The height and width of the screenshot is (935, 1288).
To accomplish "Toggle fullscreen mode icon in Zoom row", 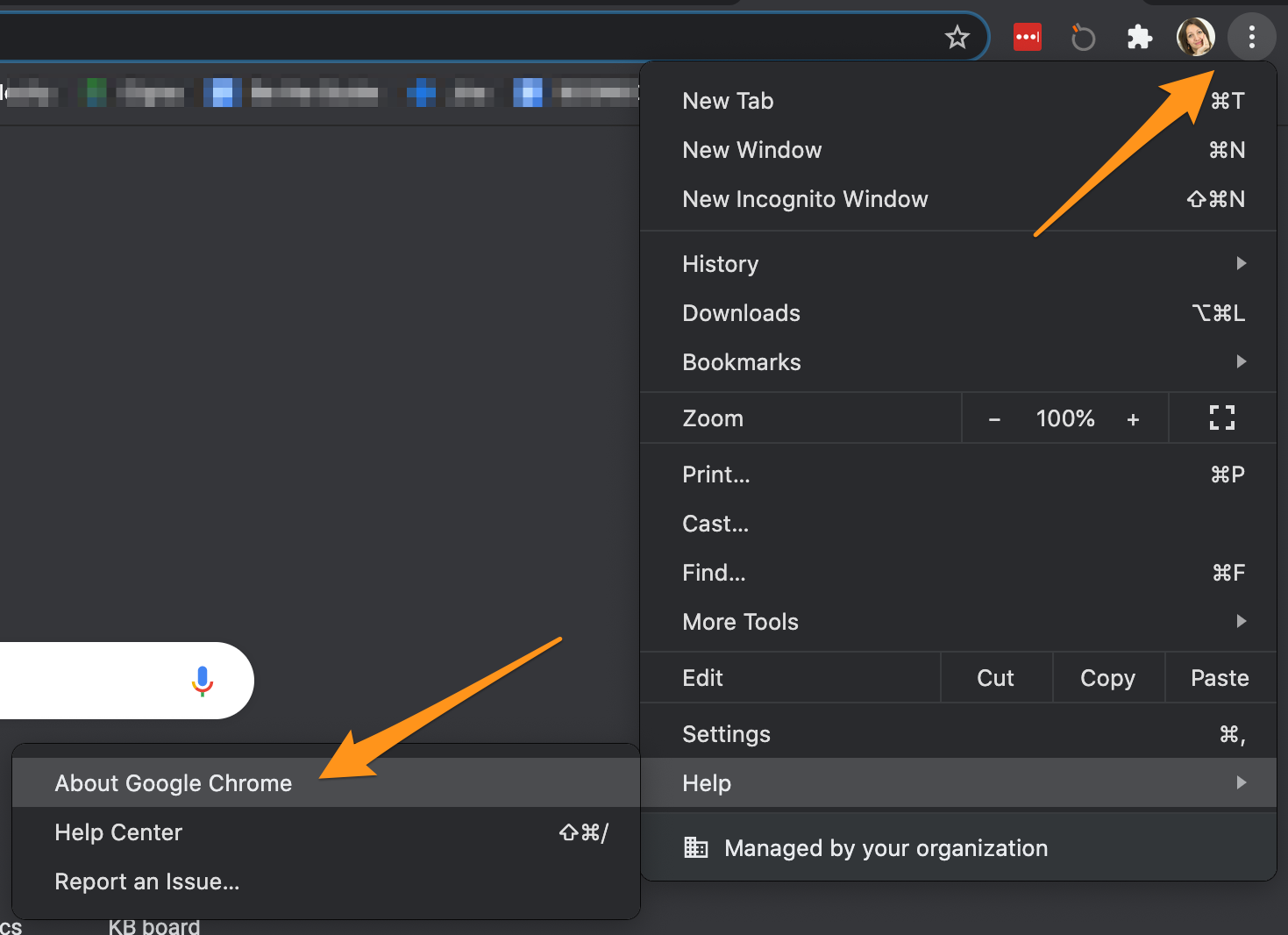I will pyautogui.click(x=1221, y=418).
